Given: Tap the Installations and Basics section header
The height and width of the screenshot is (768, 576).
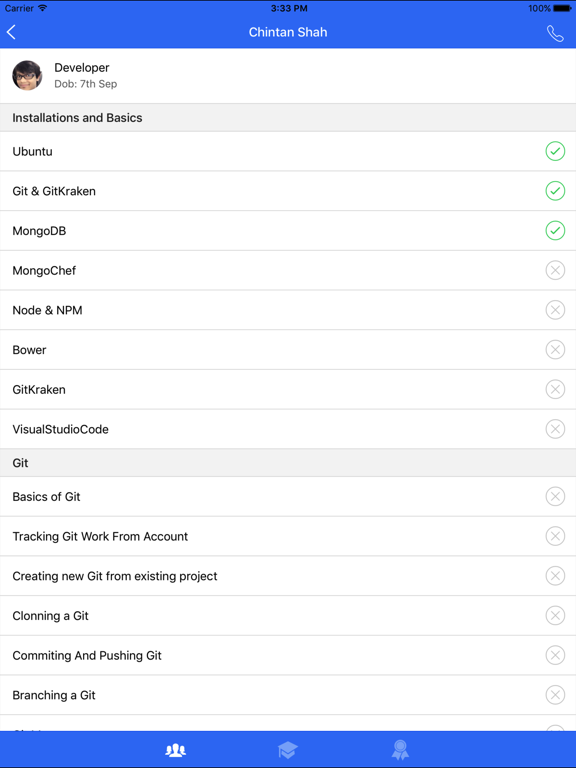Looking at the screenshot, I should pos(288,118).
